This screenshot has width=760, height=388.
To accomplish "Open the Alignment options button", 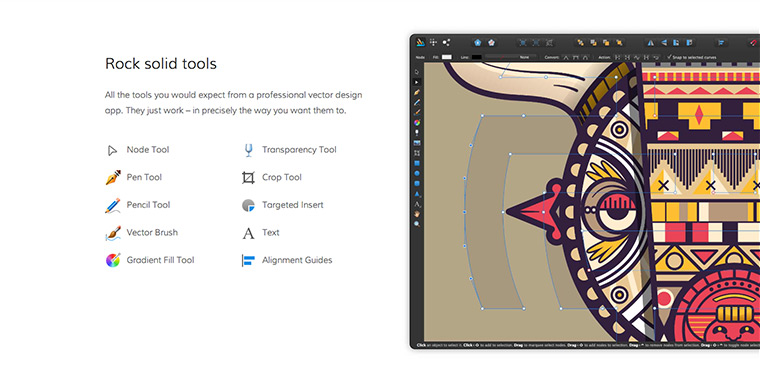I will (x=721, y=43).
